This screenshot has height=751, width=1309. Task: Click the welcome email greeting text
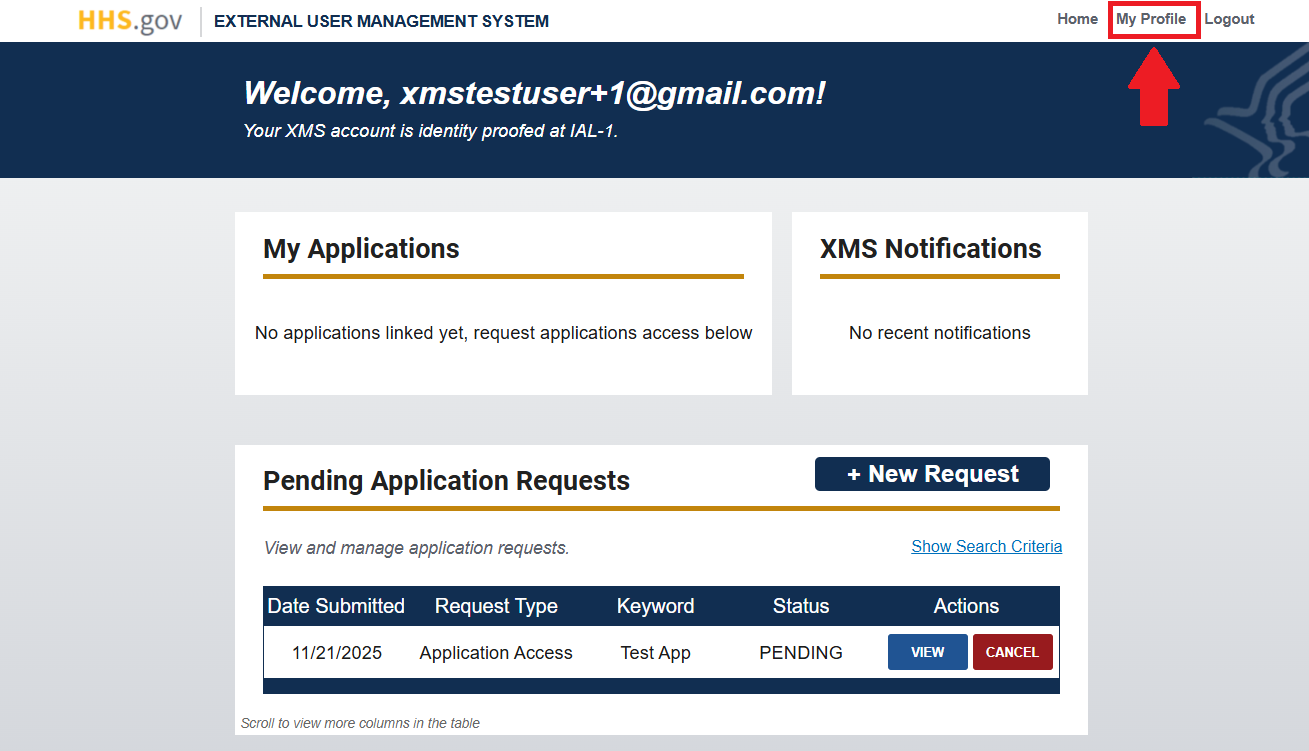click(534, 93)
